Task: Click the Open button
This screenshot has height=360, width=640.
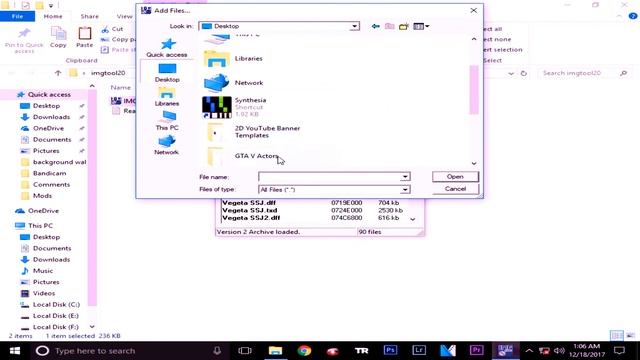Action: [x=455, y=177]
